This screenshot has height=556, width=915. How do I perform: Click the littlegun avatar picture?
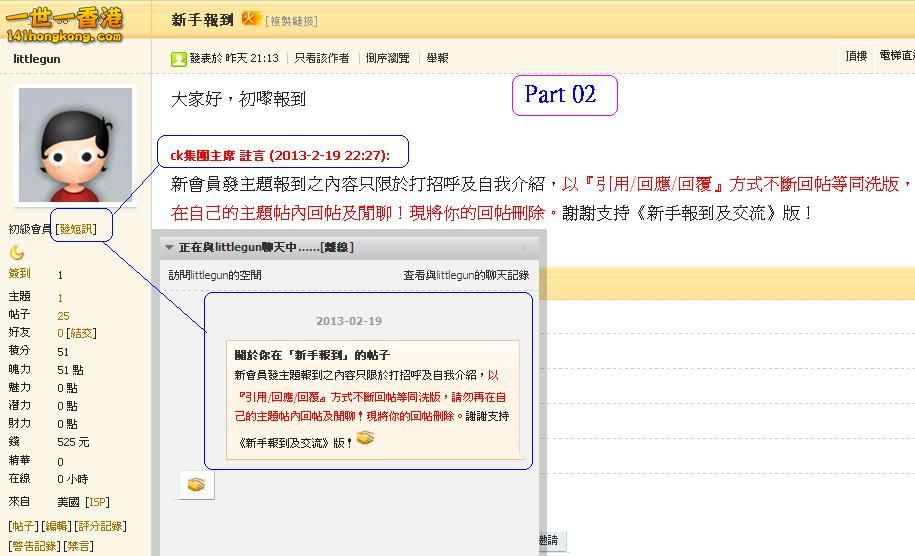(75, 145)
